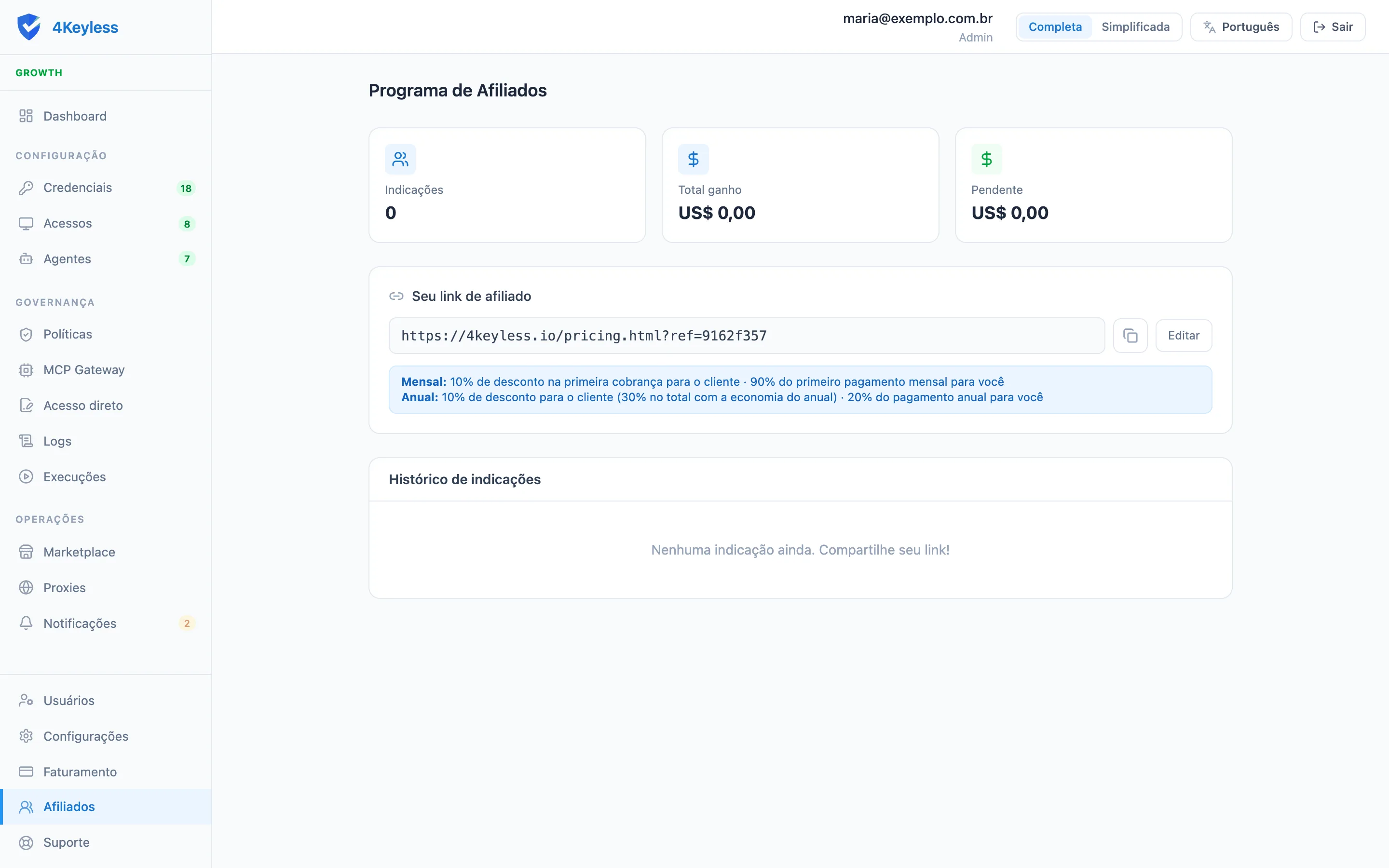
Task: Open the Afiliados menu item
Action: pos(106,807)
